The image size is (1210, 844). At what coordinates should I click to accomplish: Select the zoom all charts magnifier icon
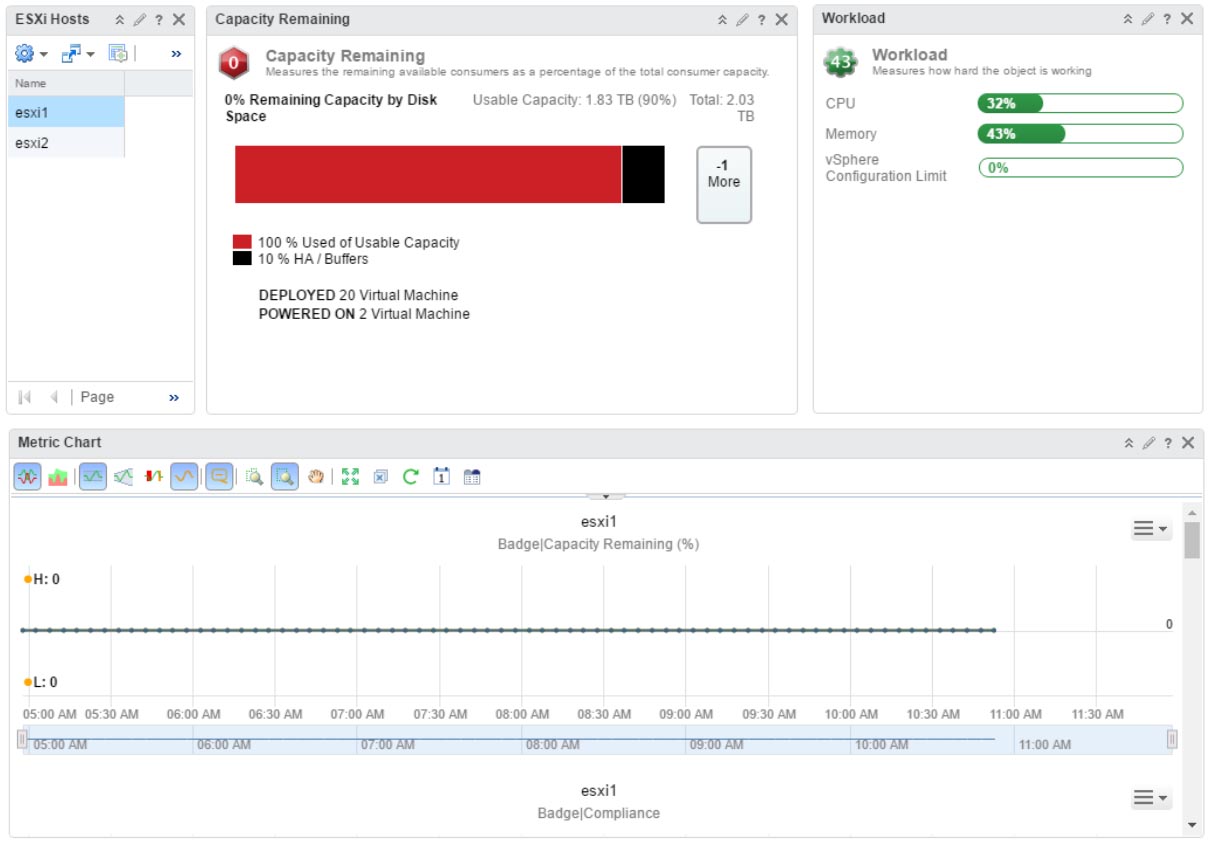(x=254, y=477)
